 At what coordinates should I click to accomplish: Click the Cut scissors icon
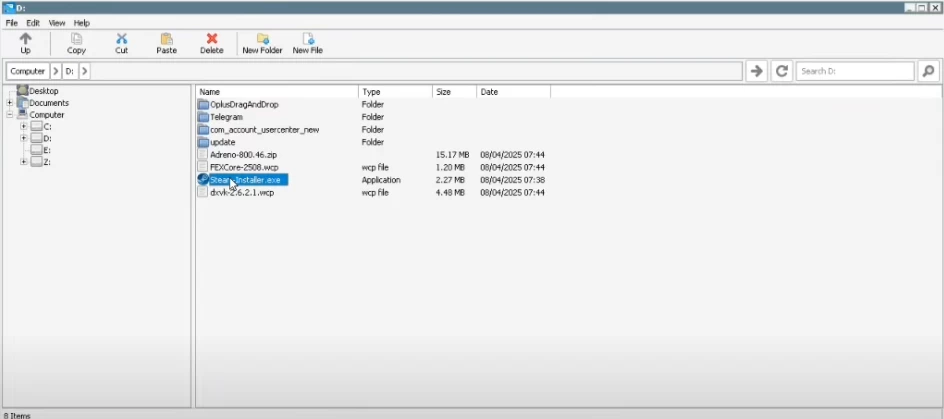click(121, 39)
